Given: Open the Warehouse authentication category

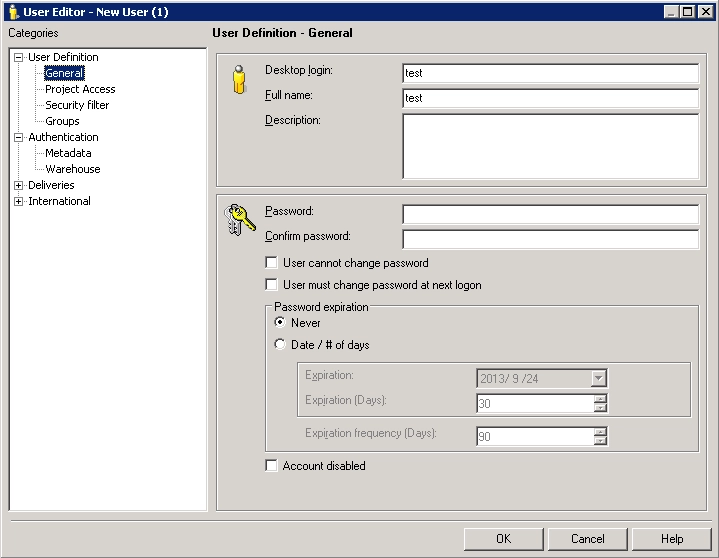Looking at the screenshot, I should click(x=73, y=169).
